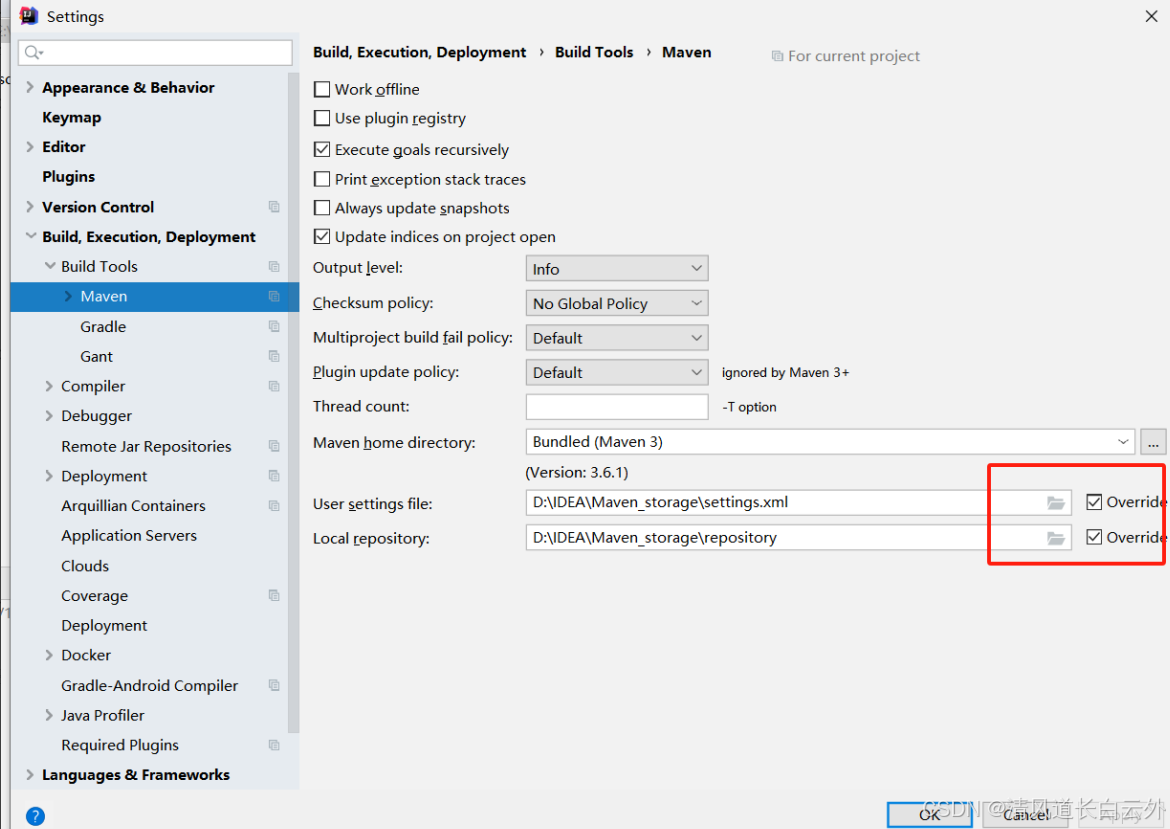
Task: Open Keymap settings page
Action: [x=72, y=117]
